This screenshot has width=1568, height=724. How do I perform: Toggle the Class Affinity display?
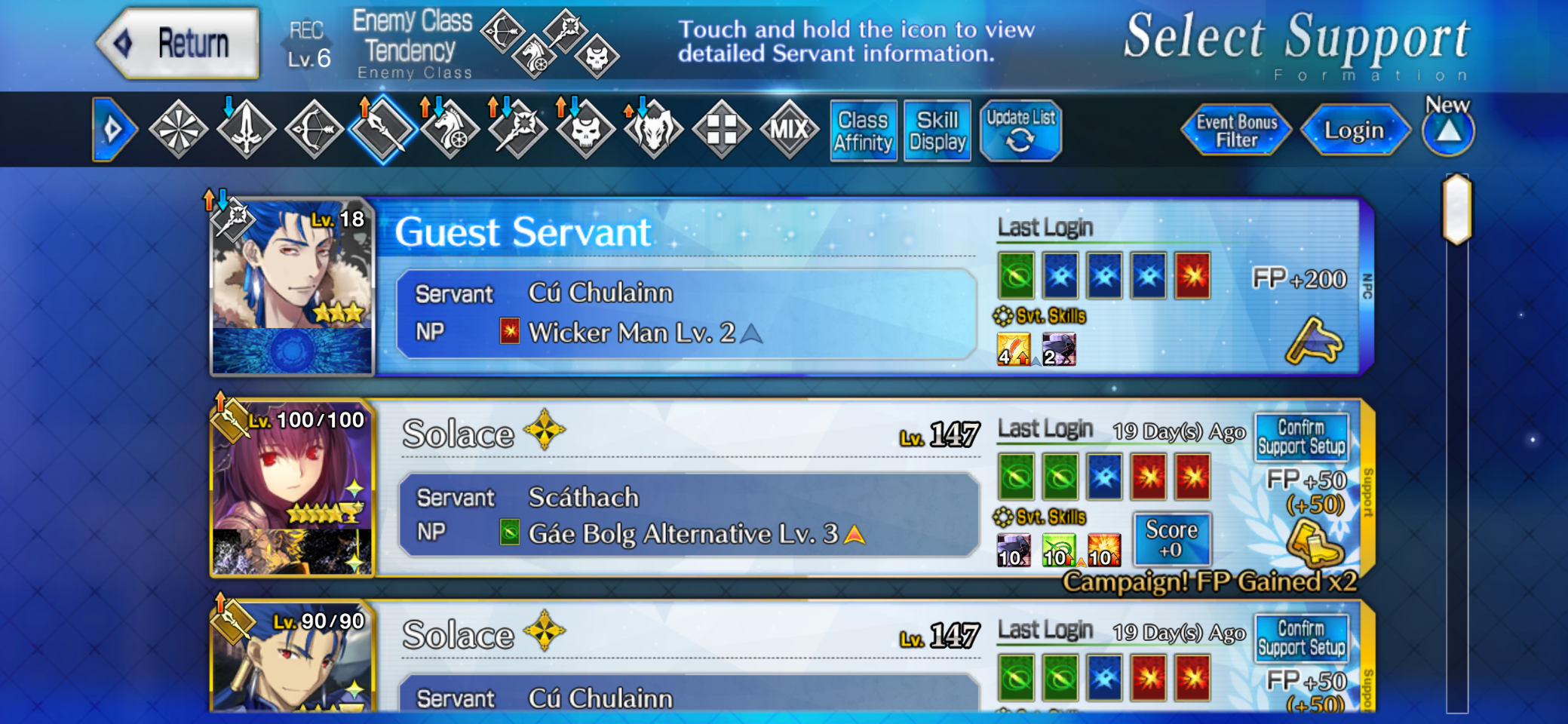click(864, 130)
